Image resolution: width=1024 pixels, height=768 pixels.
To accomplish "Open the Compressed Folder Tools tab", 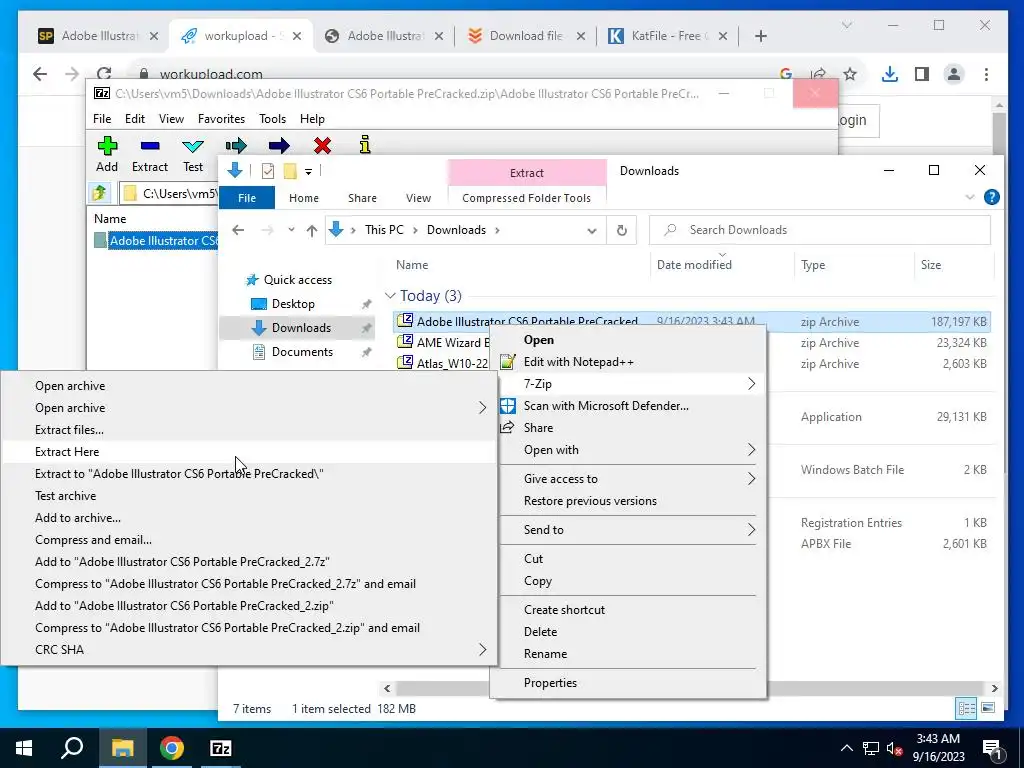I will coord(526,198).
